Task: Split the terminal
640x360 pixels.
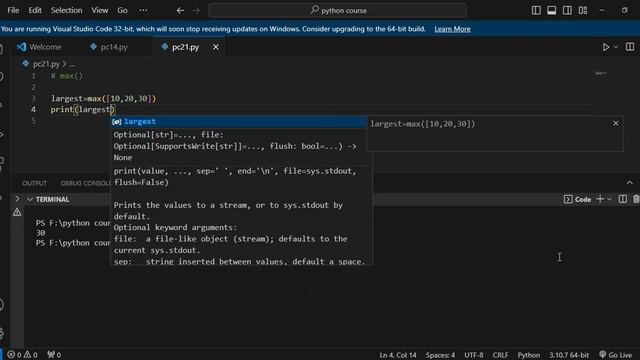Action: pyautogui.click(x=622, y=199)
